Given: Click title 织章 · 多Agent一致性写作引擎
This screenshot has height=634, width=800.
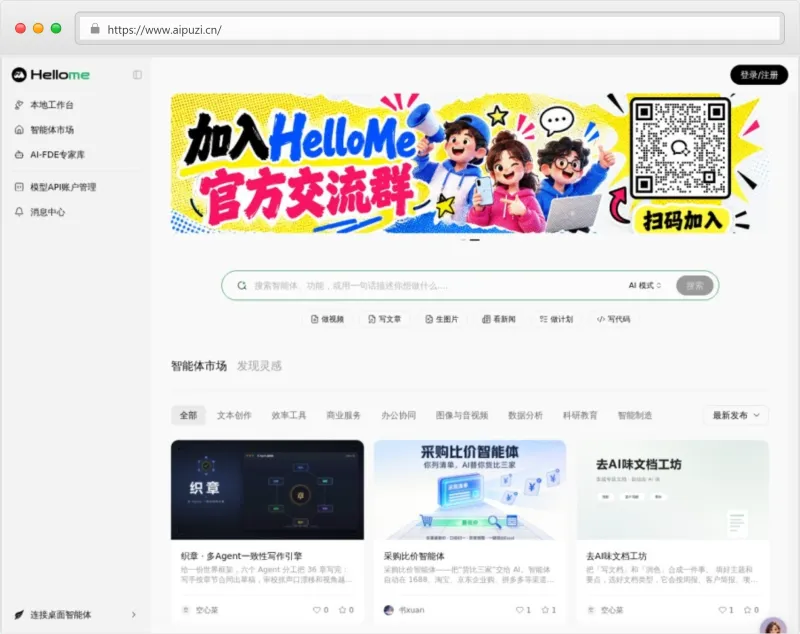Looking at the screenshot, I should tap(241, 556).
